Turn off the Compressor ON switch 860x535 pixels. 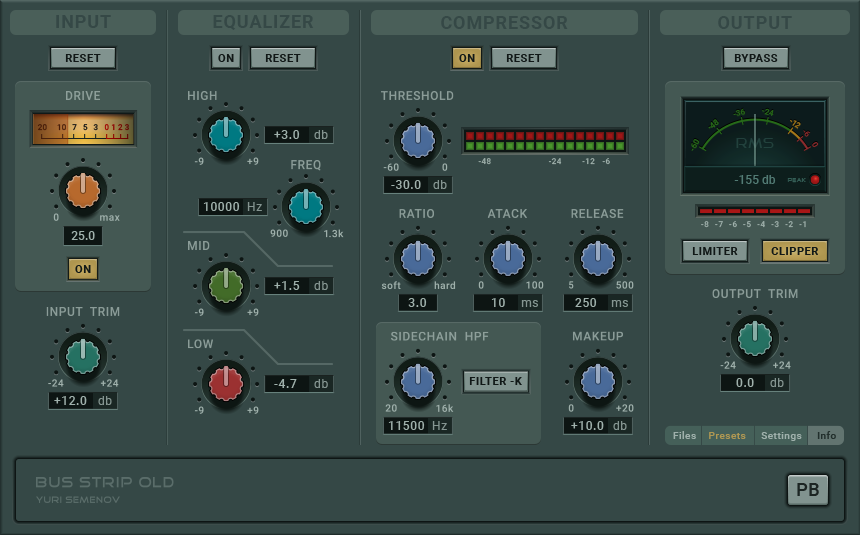click(467, 58)
